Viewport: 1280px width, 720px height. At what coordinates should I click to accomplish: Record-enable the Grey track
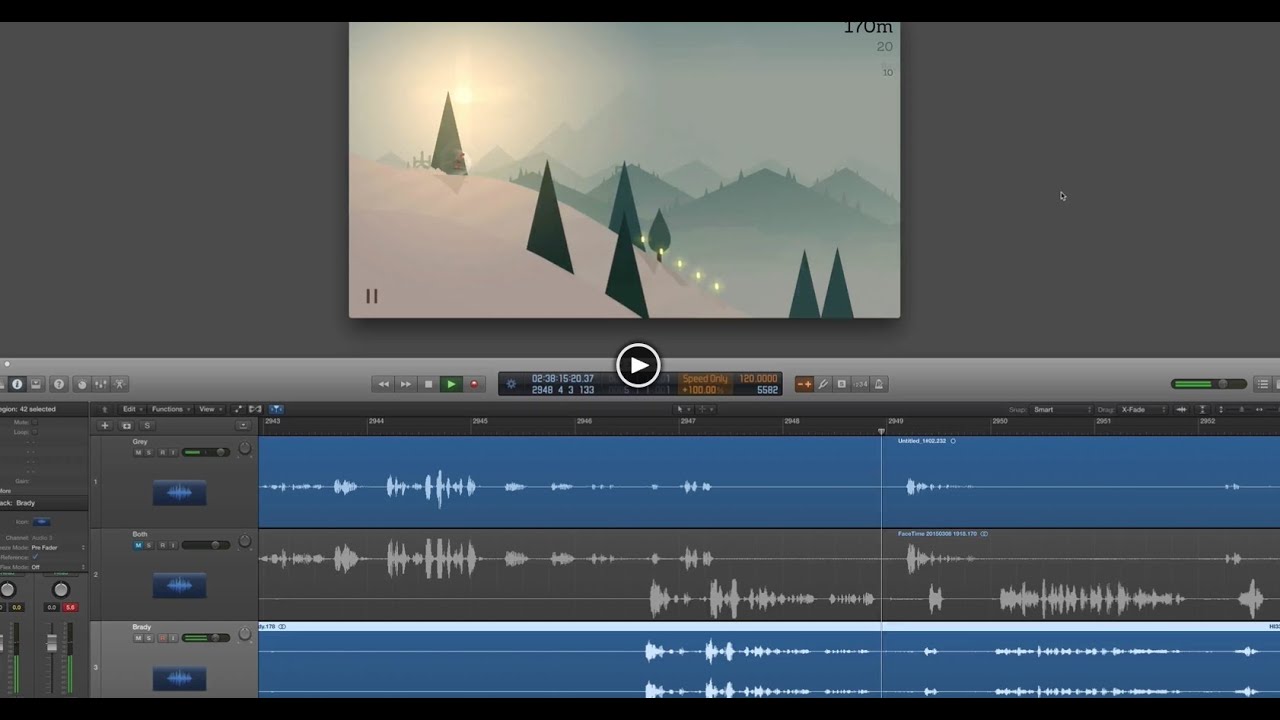point(162,453)
